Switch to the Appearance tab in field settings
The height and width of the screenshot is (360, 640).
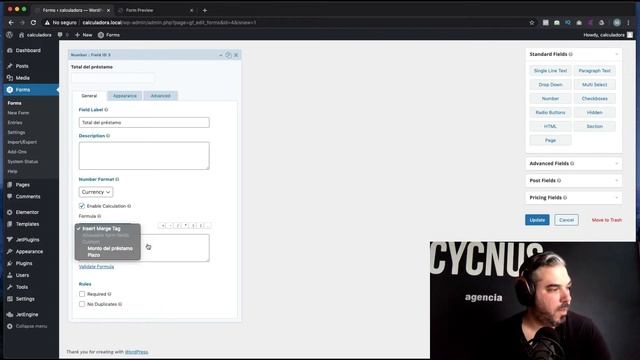124,96
